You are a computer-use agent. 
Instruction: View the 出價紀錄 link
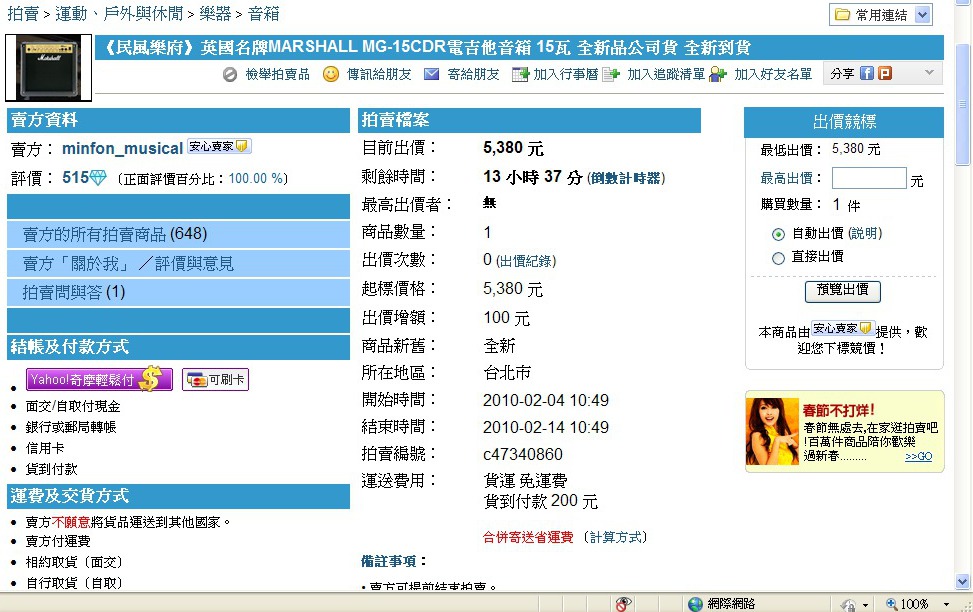tap(526, 261)
